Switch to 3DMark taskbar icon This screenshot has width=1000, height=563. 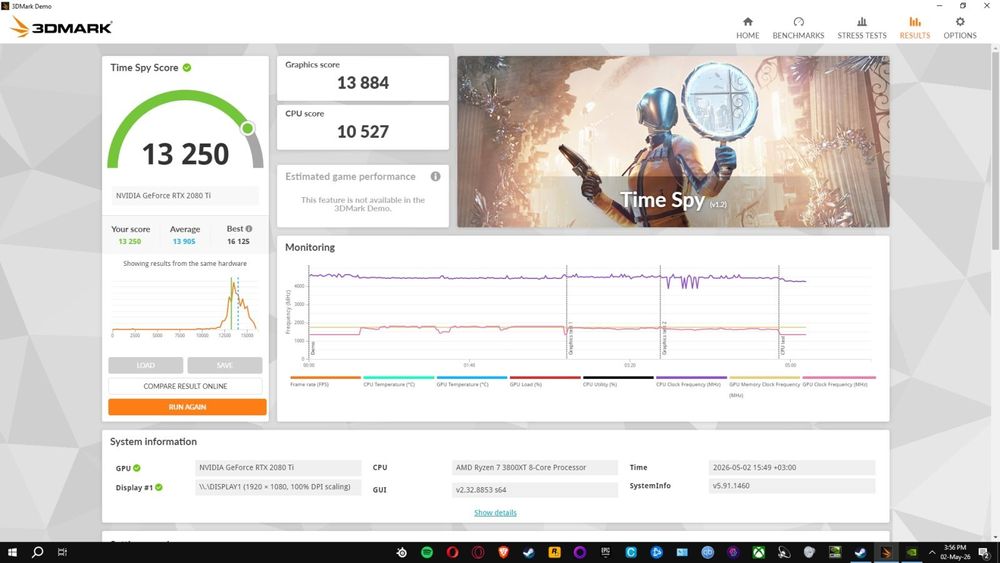tap(886, 552)
